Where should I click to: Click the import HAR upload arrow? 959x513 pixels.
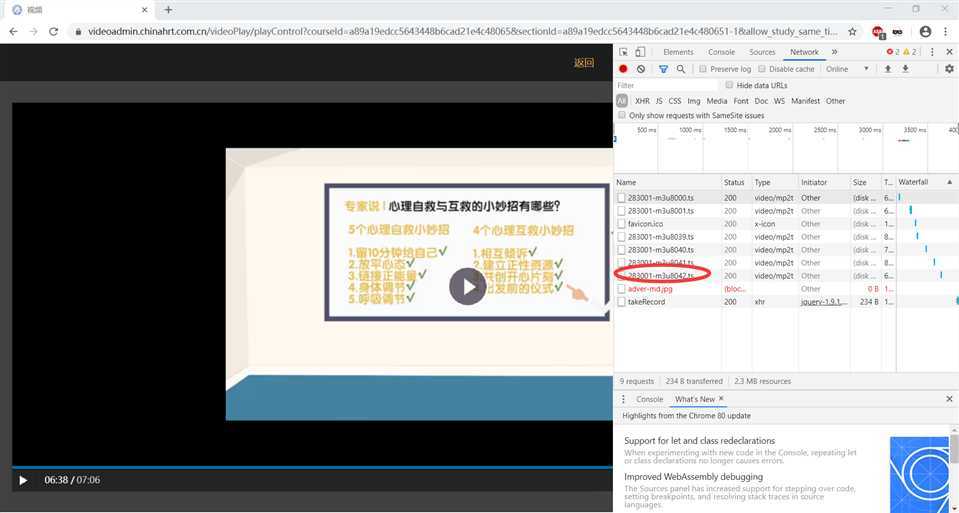click(887, 69)
